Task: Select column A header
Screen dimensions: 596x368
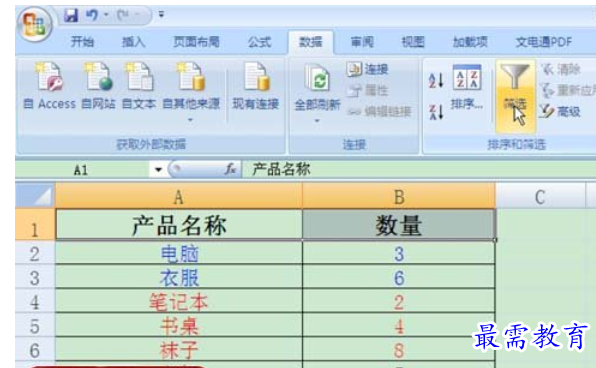Action: click(179, 197)
